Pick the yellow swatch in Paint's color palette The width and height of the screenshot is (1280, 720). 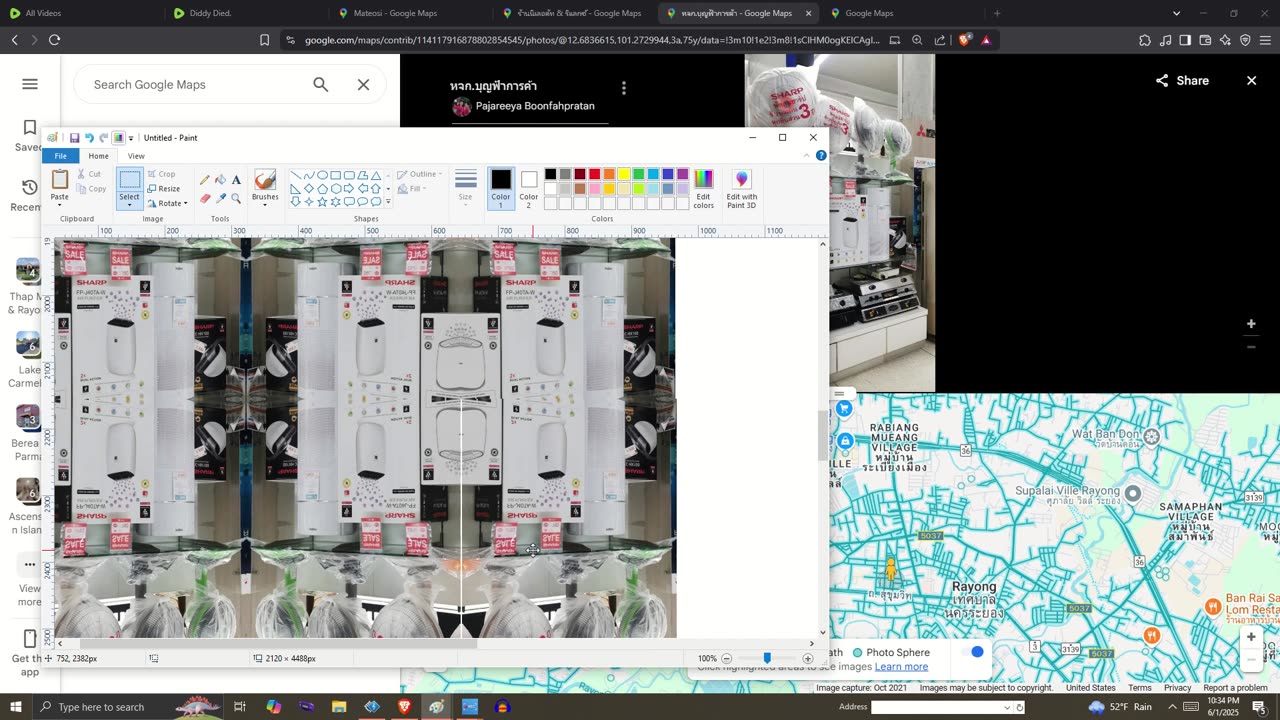click(x=624, y=175)
